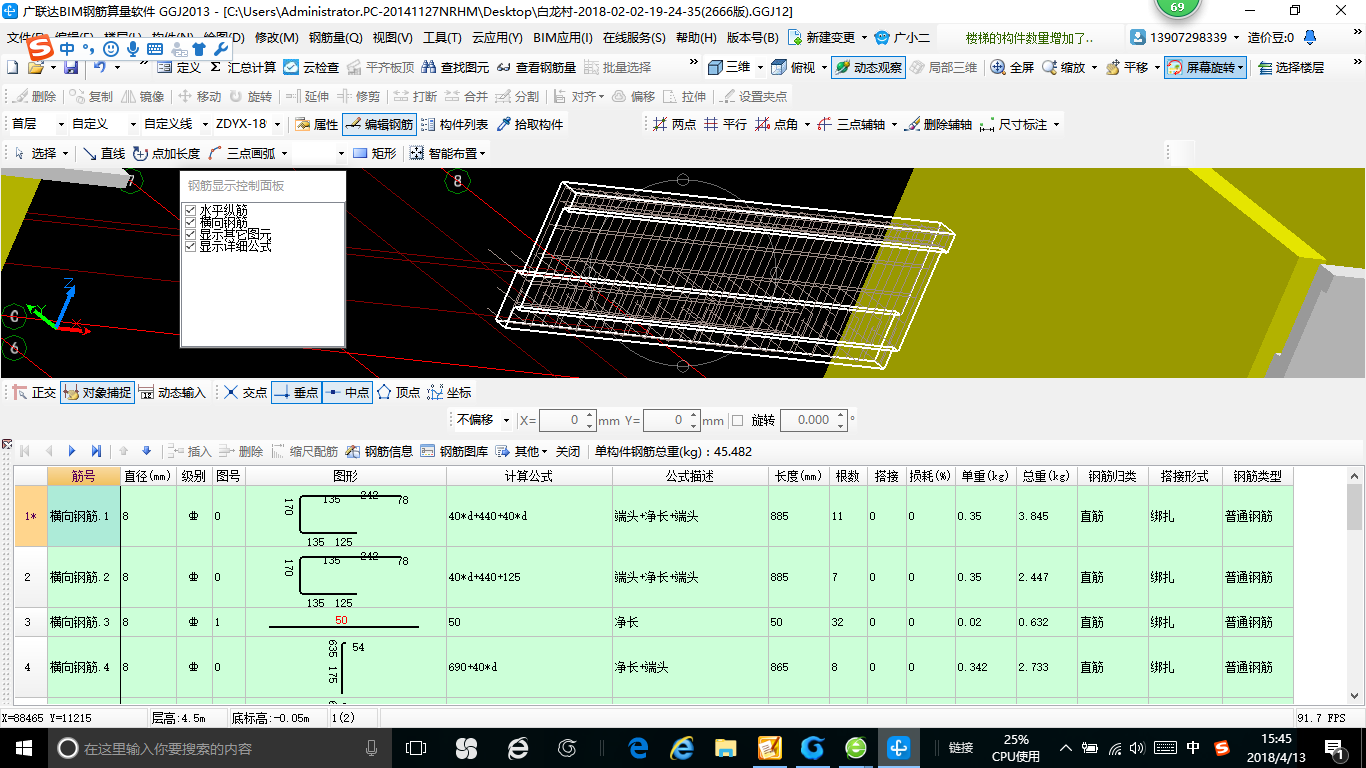1366x768 pixels.
Task: Toggle 垂点 perpendicular snap
Action: [x=297, y=393]
